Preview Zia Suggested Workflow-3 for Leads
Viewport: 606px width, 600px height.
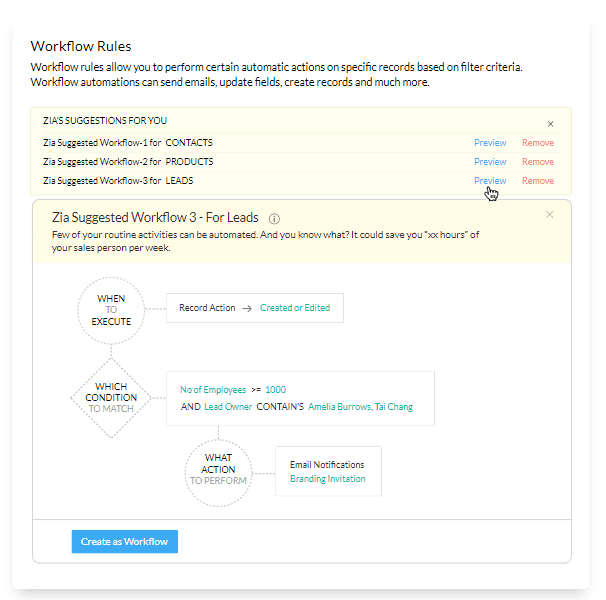click(x=490, y=181)
